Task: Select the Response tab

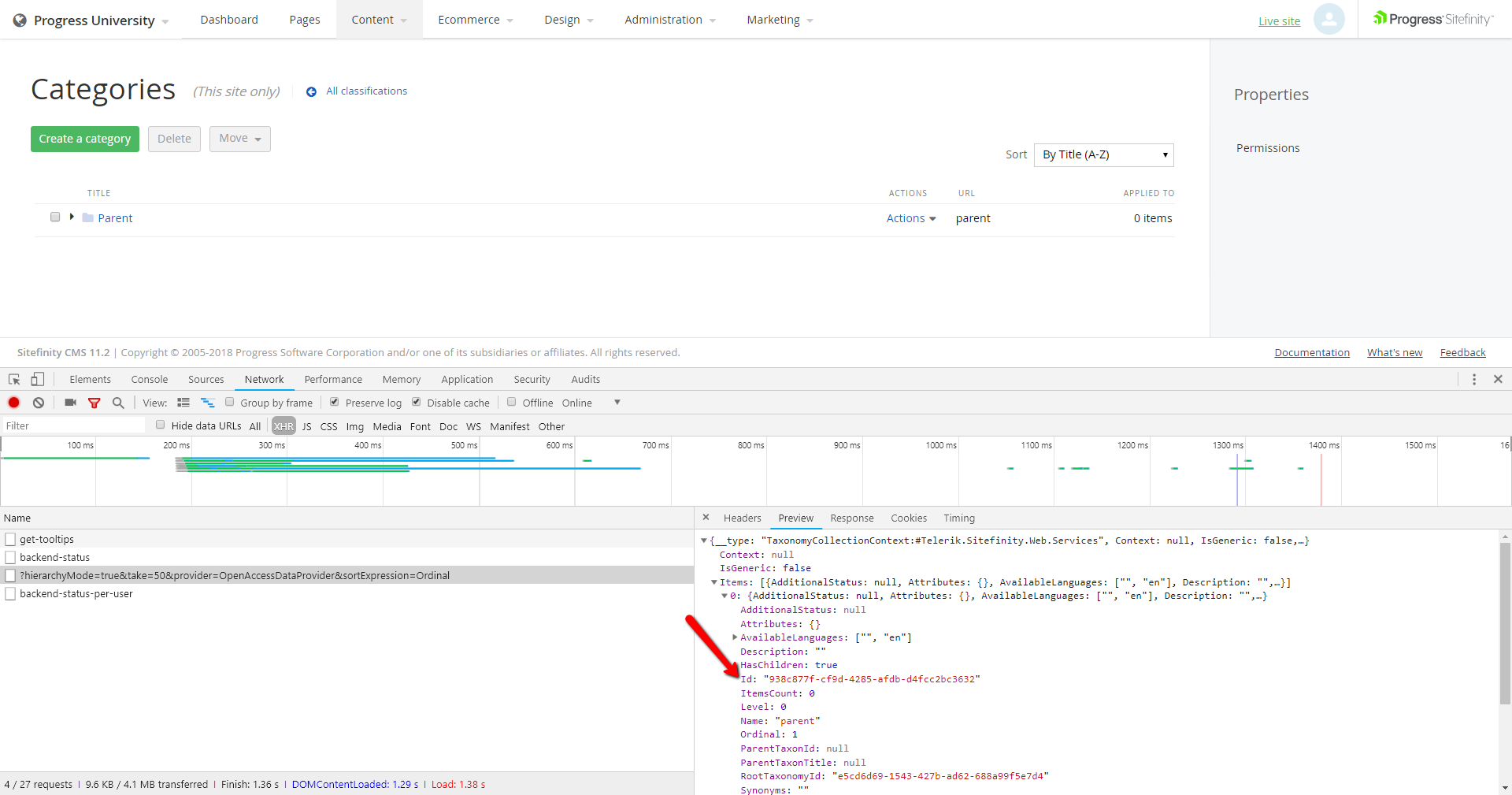Action: pos(852,518)
